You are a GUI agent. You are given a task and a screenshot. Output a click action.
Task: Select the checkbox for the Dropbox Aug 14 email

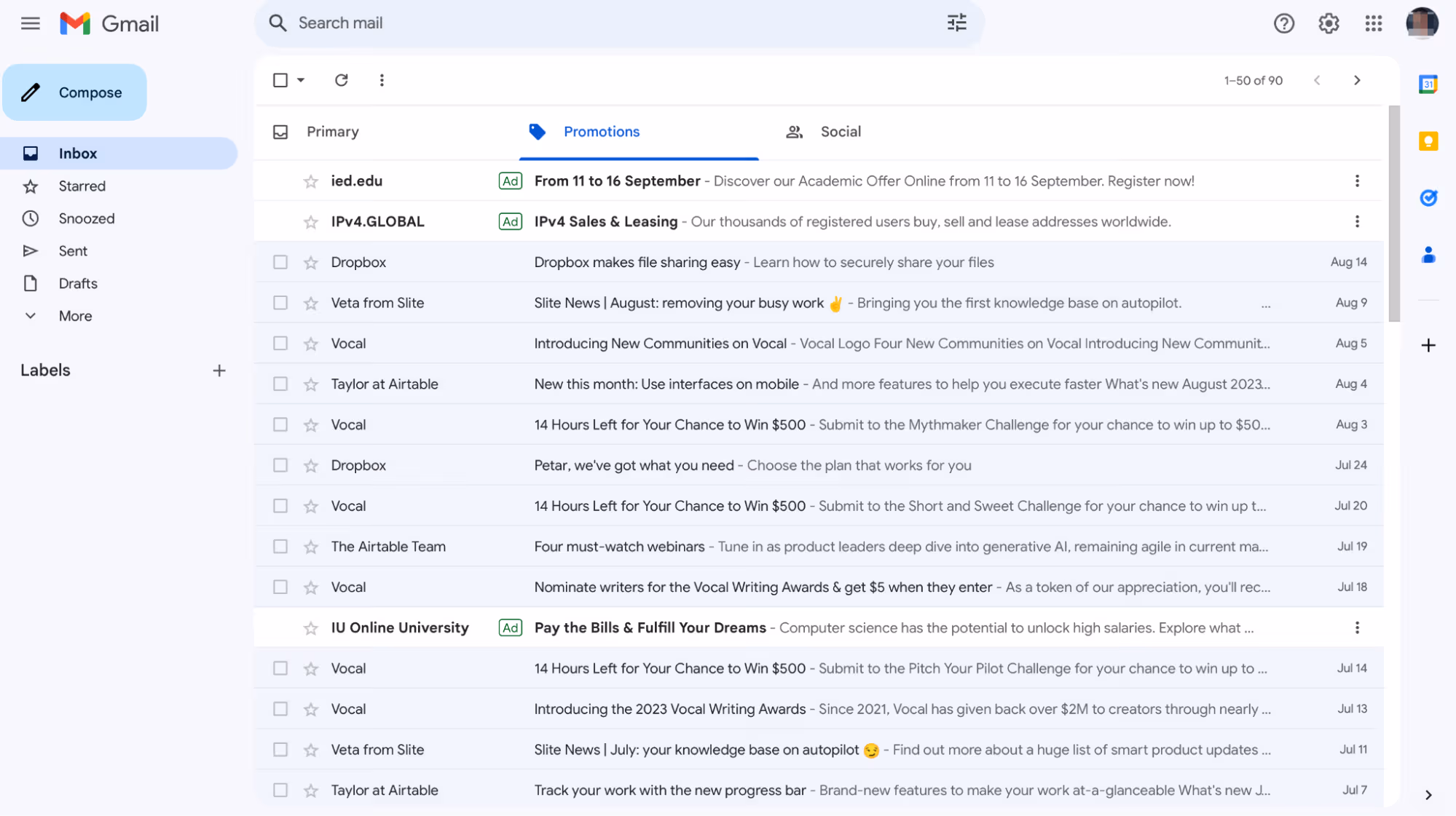coord(280,262)
